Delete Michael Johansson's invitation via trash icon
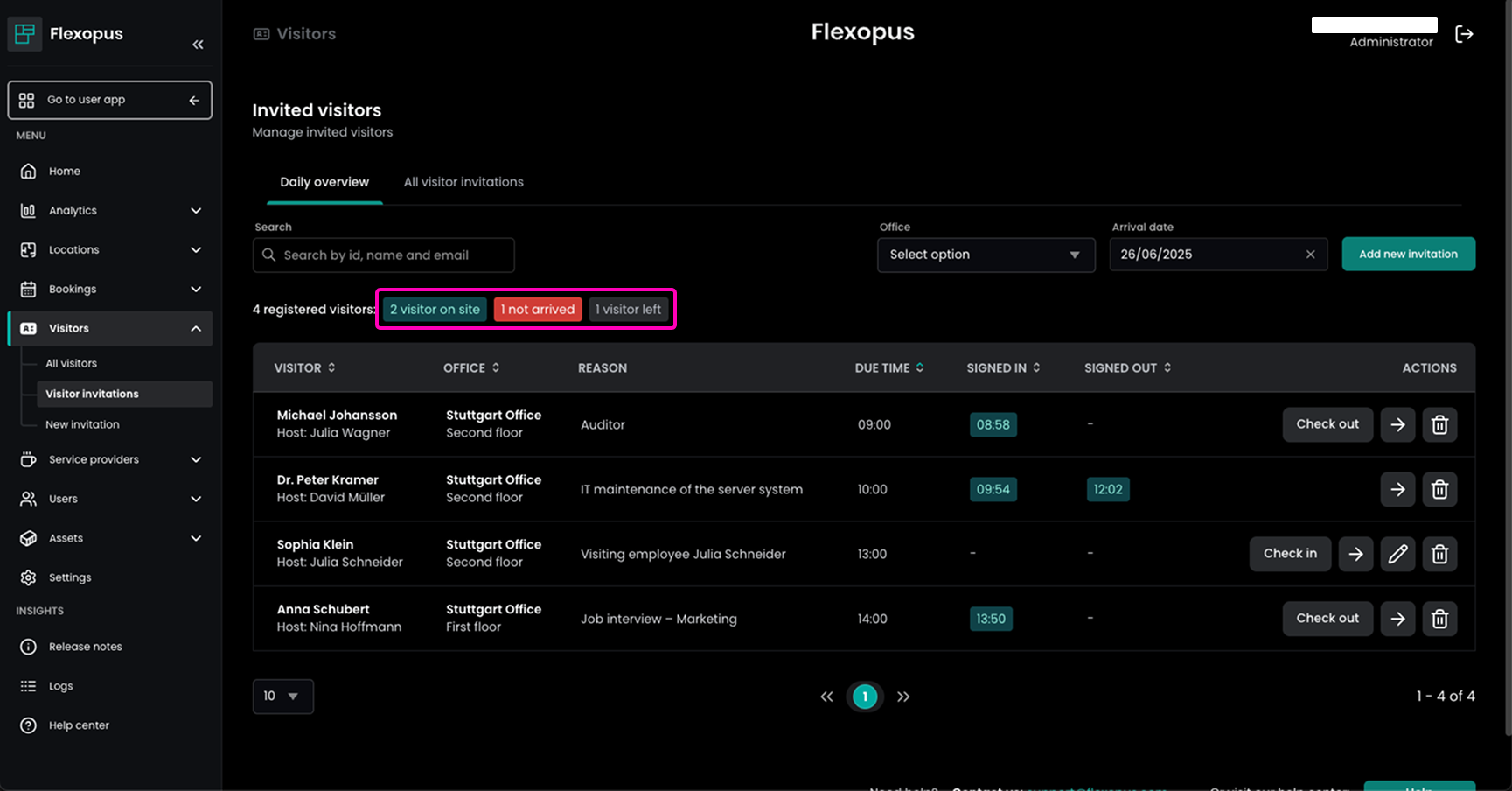1512x791 pixels. point(1439,425)
